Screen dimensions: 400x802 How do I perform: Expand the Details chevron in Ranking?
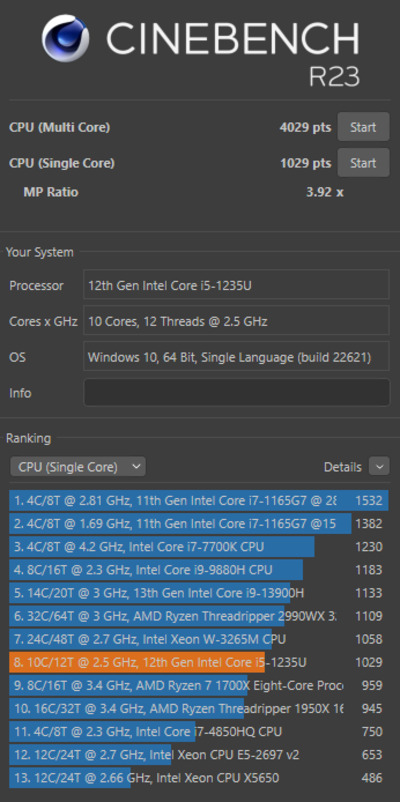click(379, 466)
